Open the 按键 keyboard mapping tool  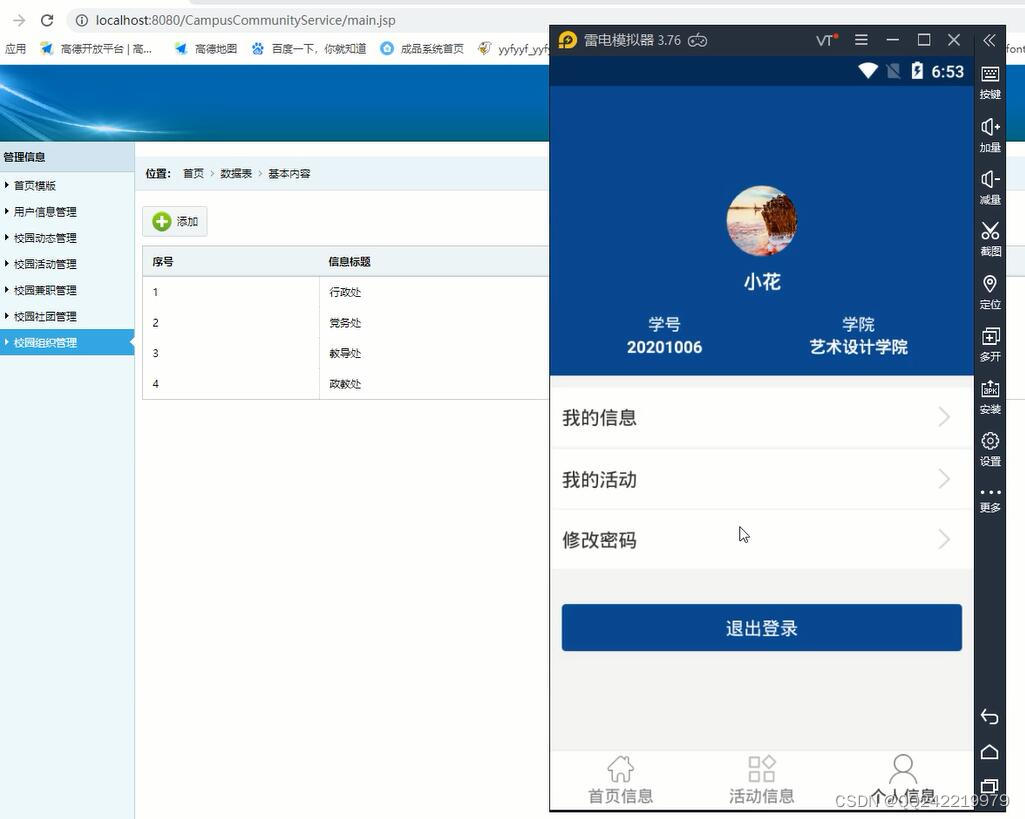pos(990,82)
